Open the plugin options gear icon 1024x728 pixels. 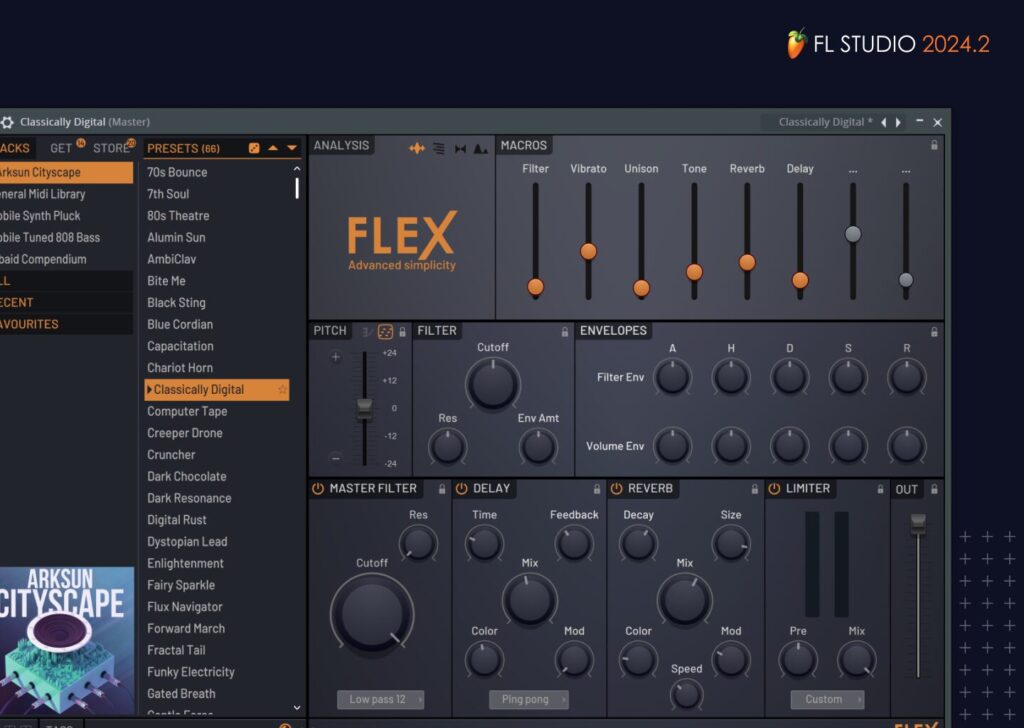click(x=7, y=122)
